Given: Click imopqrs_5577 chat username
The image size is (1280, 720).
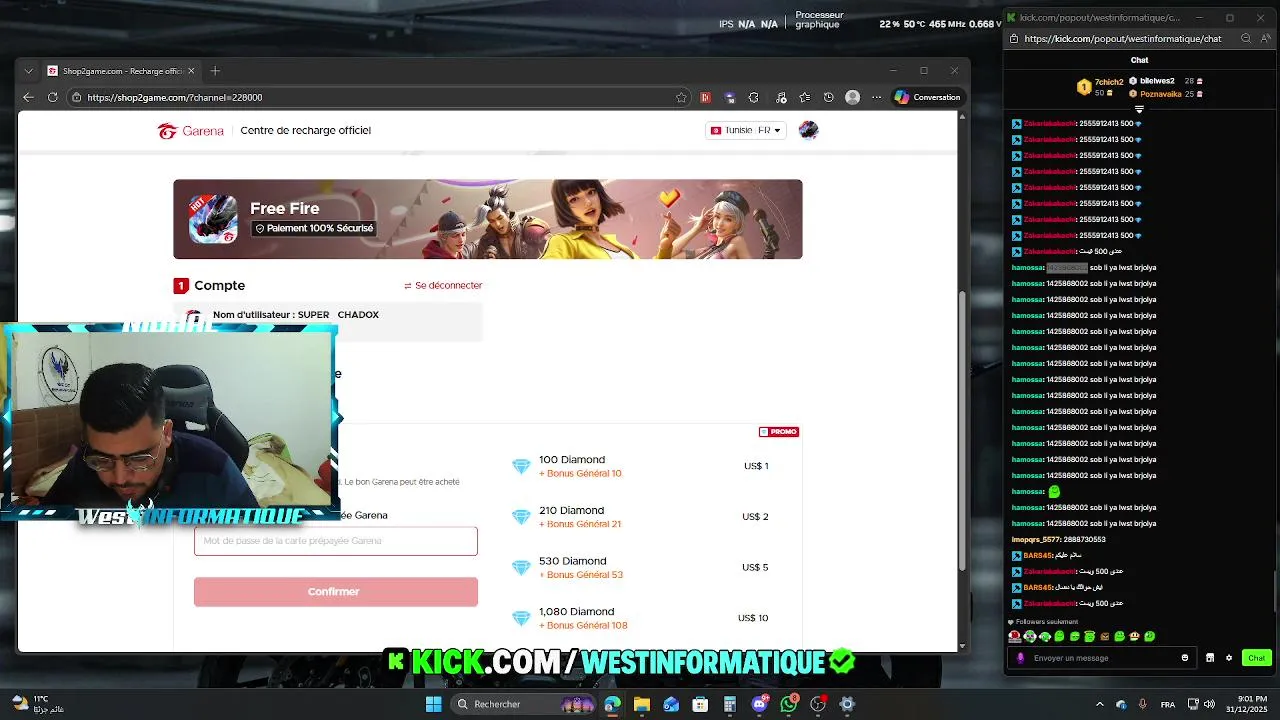Looking at the screenshot, I should pyautogui.click(x=1037, y=539).
